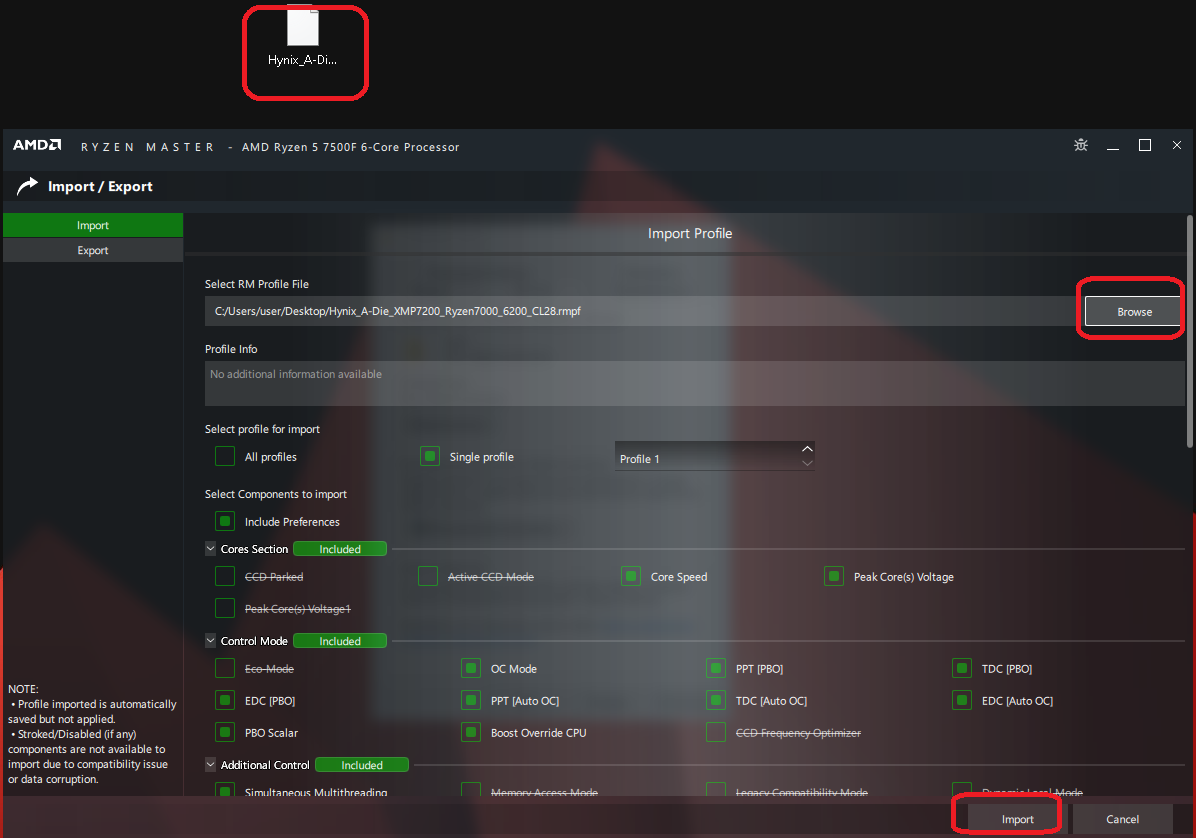Check the CCD Parked checkbox

pyautogui.click(x=225, y=576)
